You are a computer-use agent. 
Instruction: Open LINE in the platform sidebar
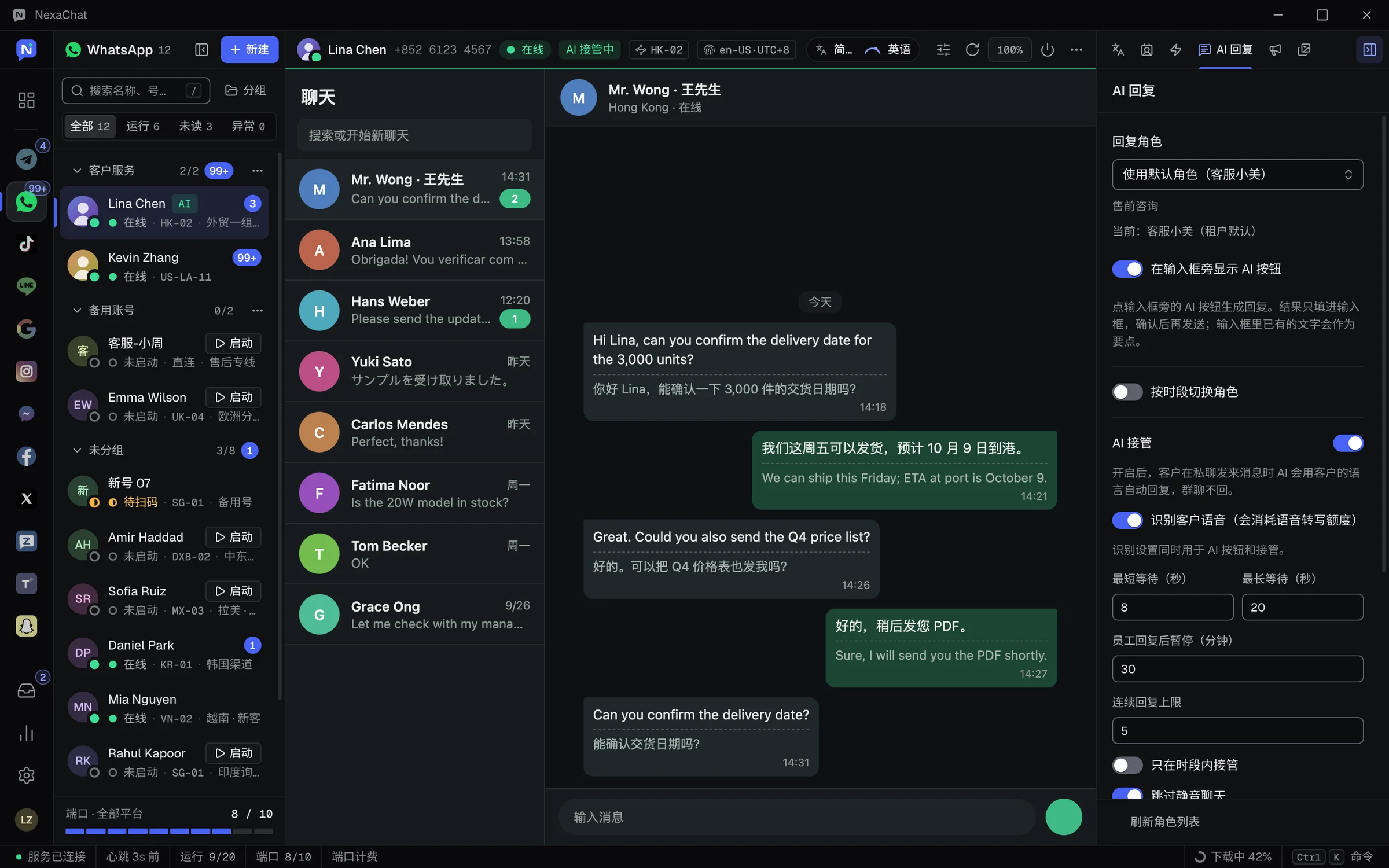tap(26, 286)
